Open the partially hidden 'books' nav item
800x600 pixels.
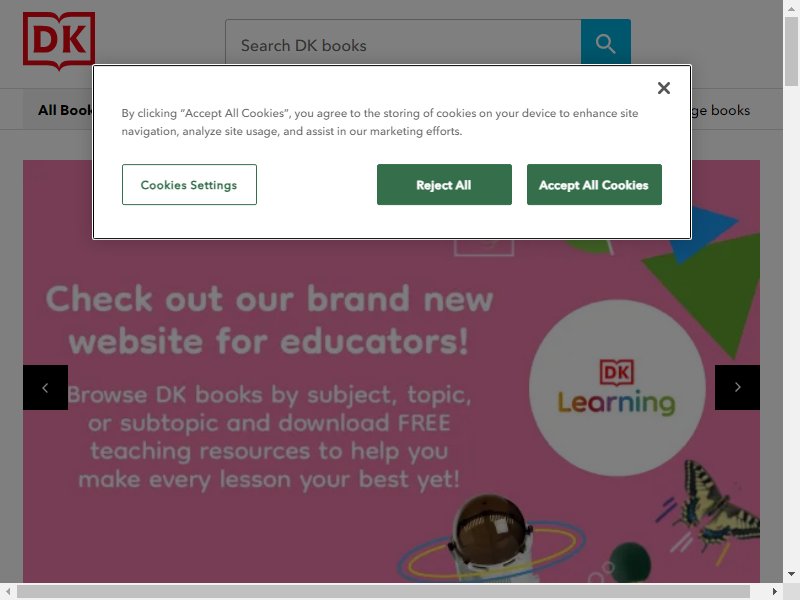click(721, 110)
